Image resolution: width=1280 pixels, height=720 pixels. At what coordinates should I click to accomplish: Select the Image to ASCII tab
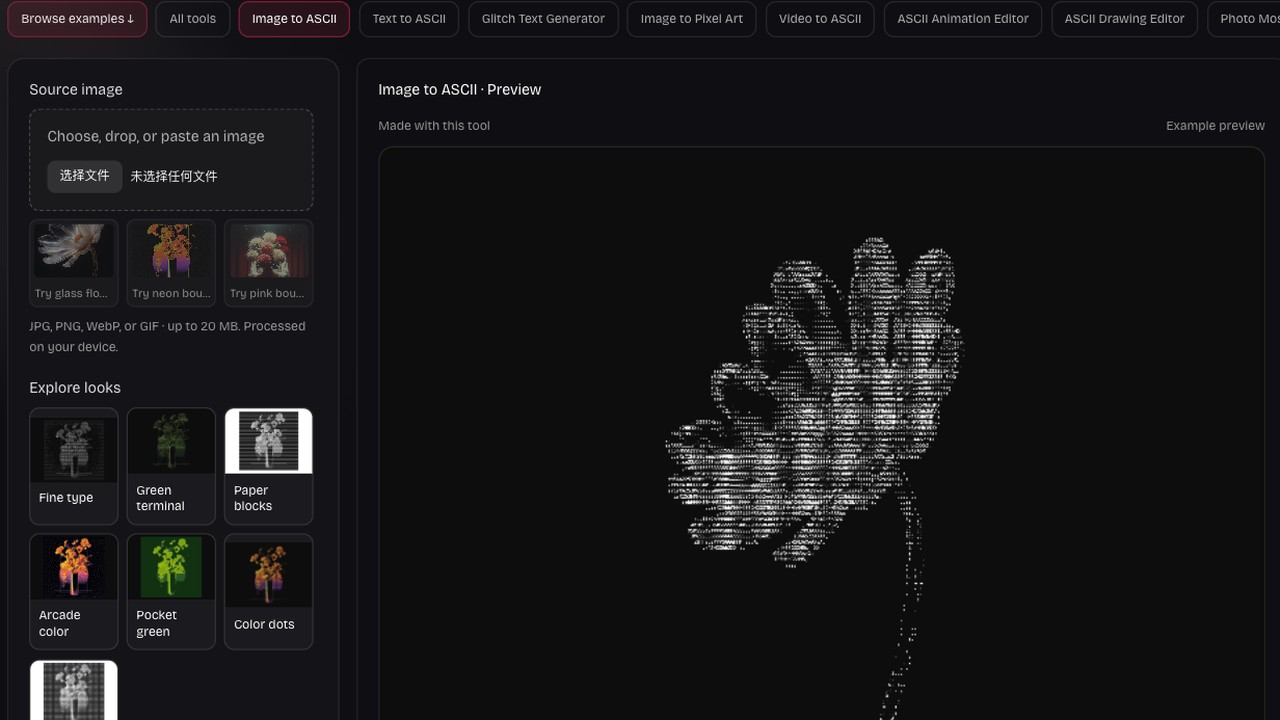click(x=294, y=19)
